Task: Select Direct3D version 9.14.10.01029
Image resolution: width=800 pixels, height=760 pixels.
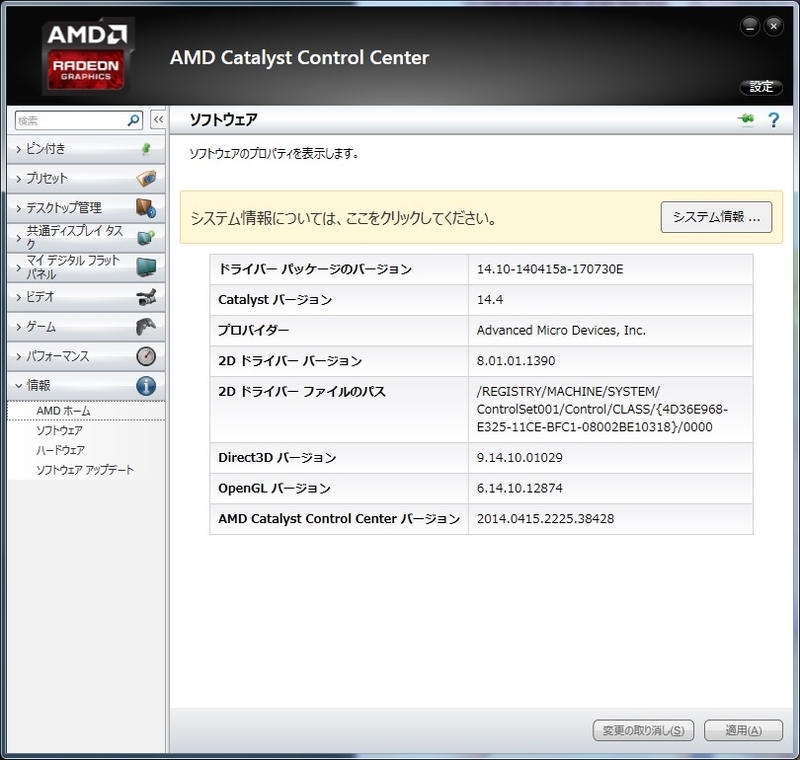Action: click(x=519, y=458)
